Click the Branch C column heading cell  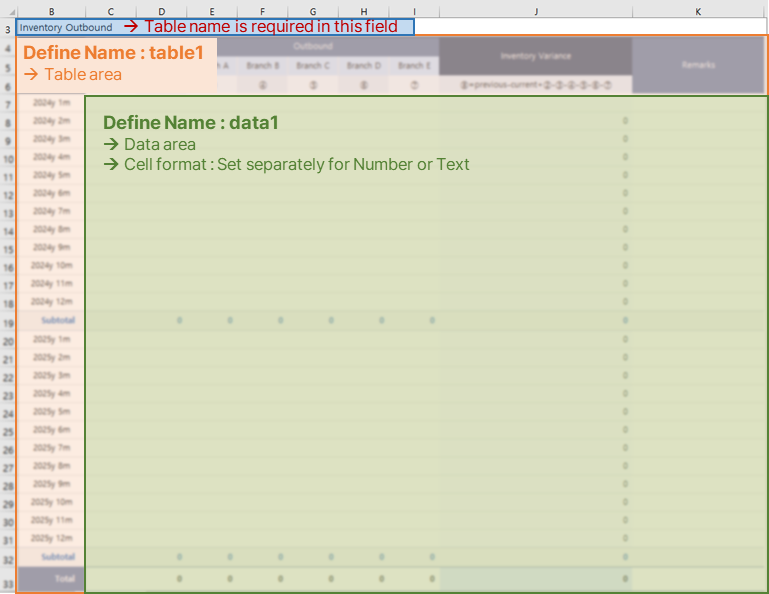[x=313, y=66]
